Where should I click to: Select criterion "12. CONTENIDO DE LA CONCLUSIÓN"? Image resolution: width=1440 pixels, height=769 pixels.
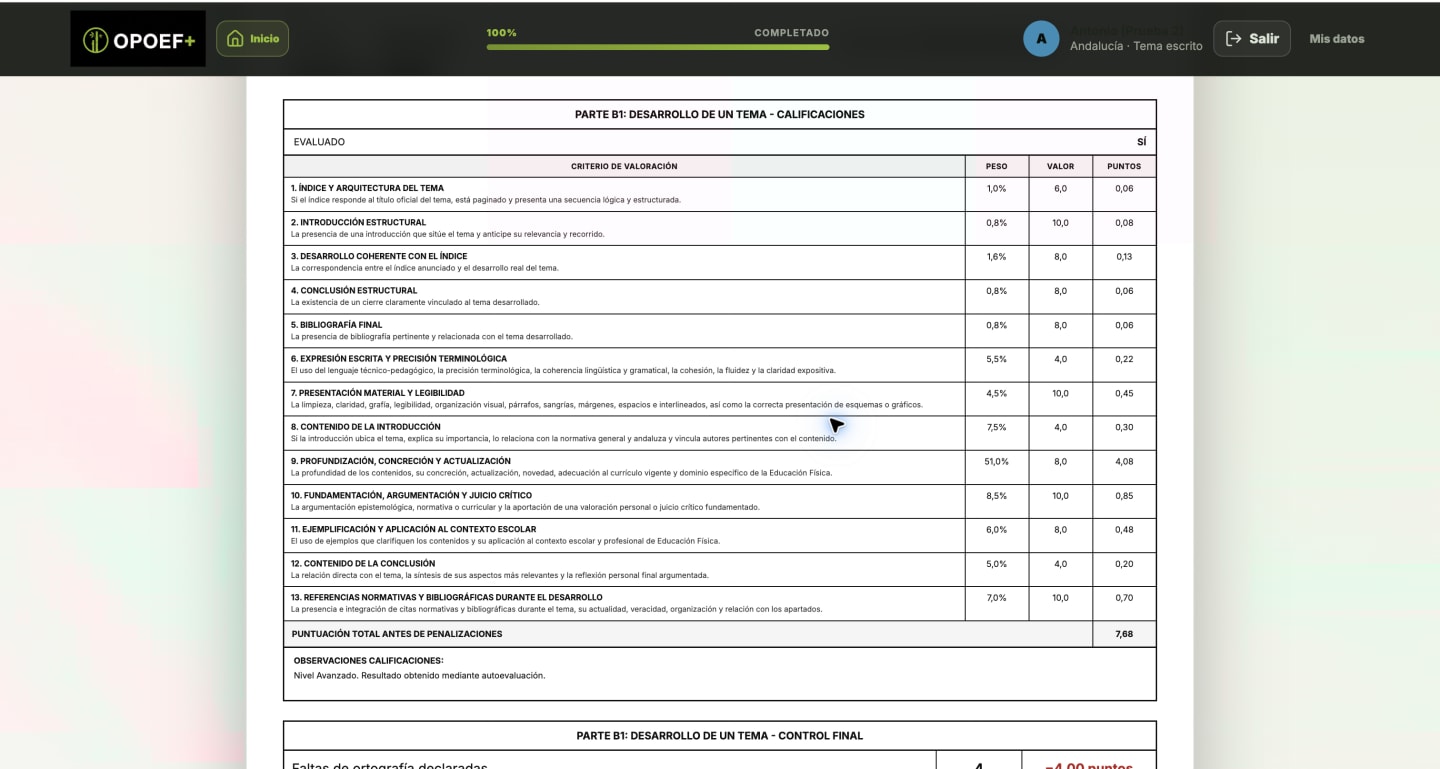pyautogui.click(x=363, y=563)
